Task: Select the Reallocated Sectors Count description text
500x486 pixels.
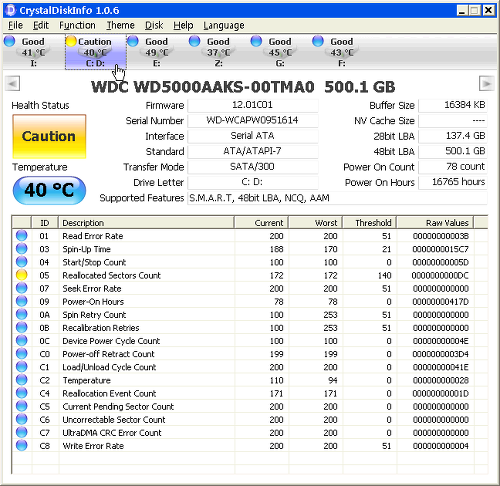Action: tap(111, 275)
